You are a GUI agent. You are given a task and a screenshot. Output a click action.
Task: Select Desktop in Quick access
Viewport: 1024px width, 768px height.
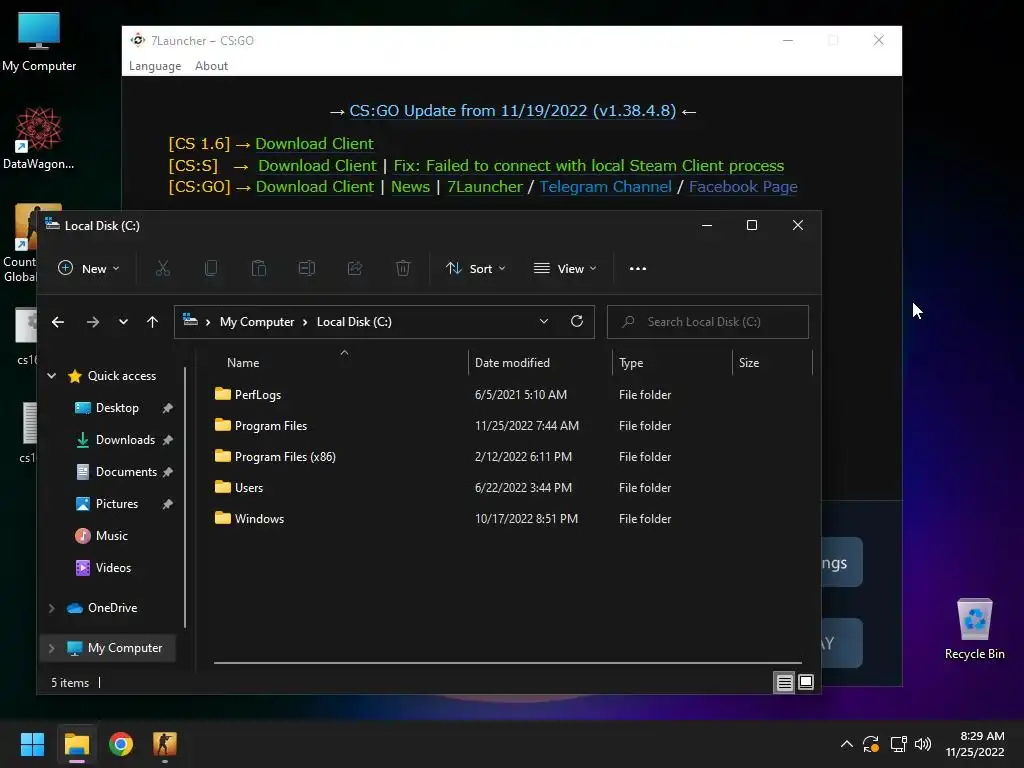[x=117, y=408]
